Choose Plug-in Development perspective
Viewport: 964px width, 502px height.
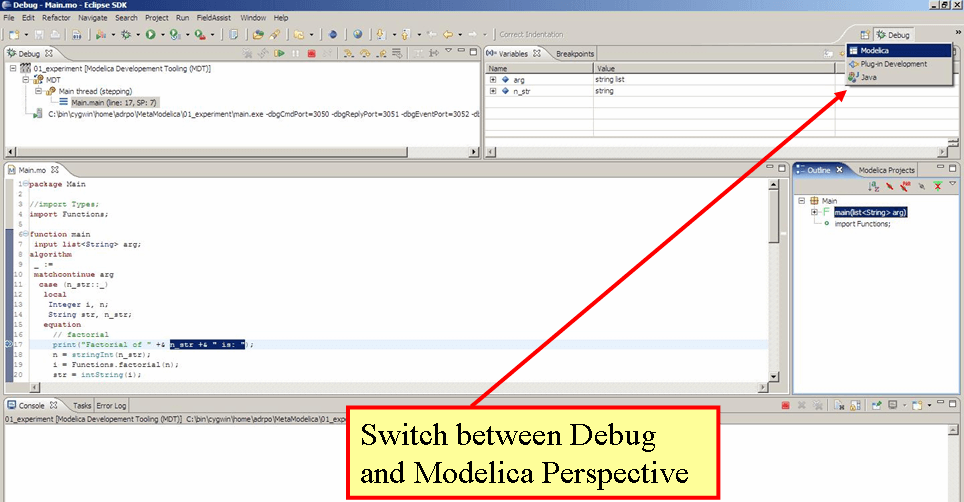pos(893,64)
